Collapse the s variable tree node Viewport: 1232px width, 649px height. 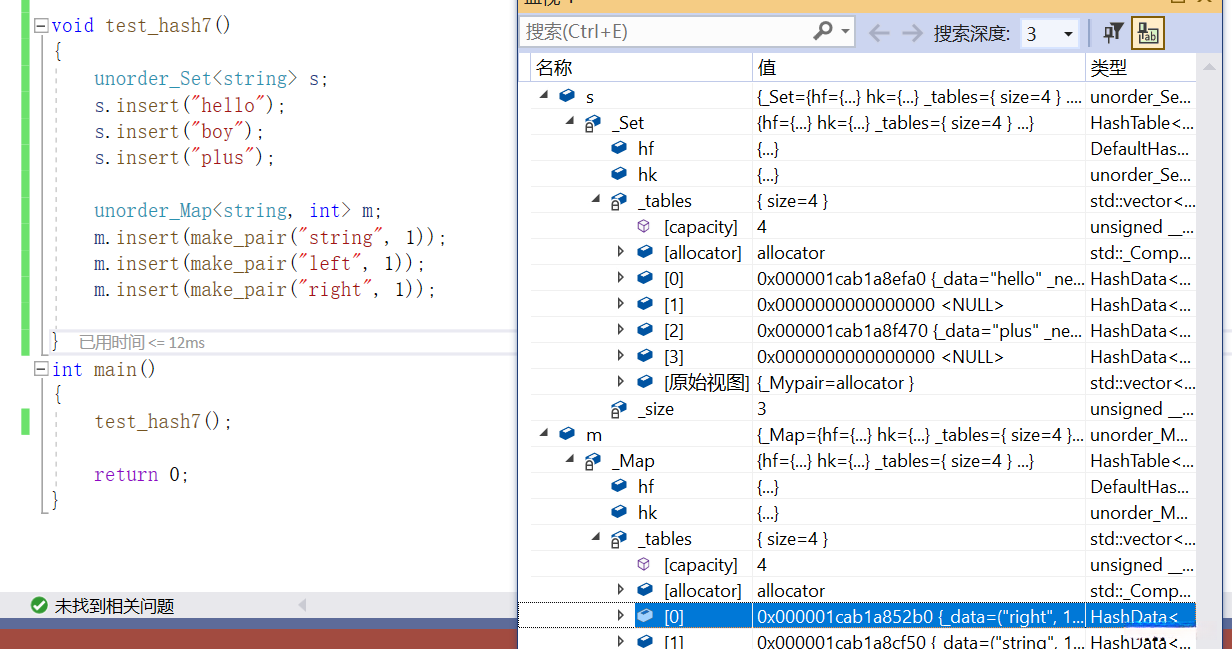(x=544, y=96)
